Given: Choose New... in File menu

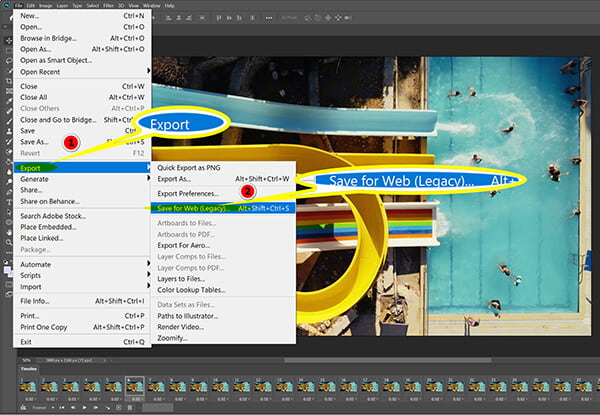Looking at the screenshot, I should click(82, 16).
